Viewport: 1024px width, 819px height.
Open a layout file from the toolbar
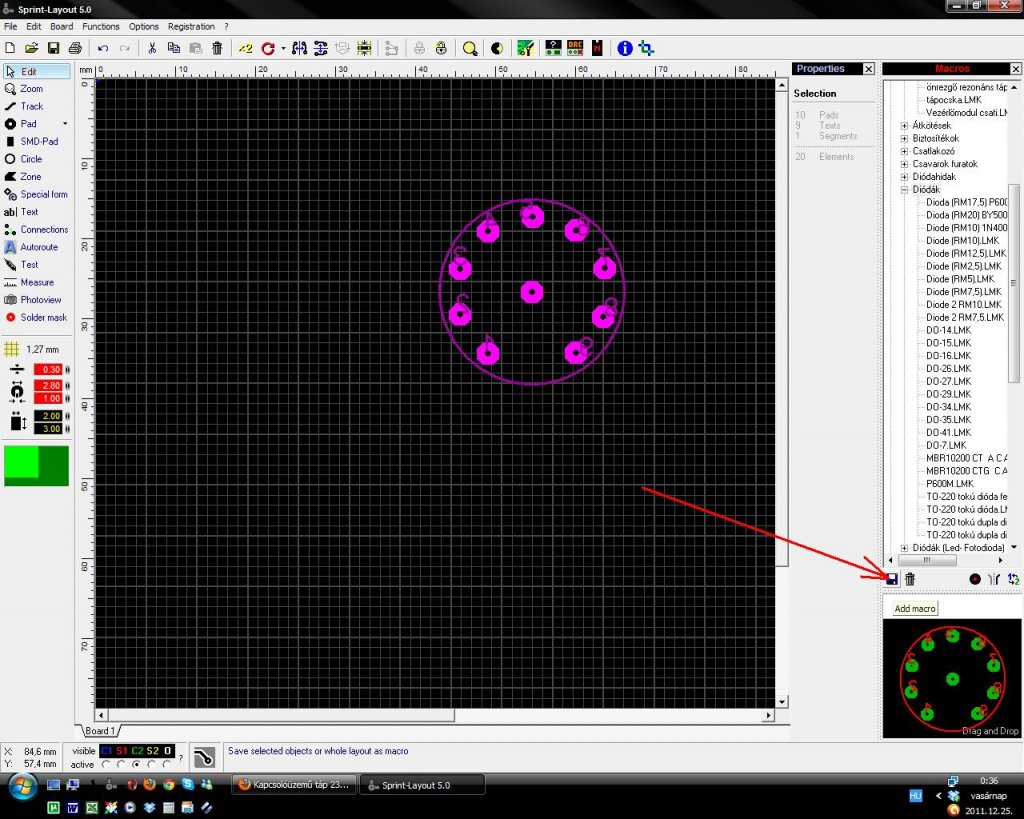click(31, 48)
